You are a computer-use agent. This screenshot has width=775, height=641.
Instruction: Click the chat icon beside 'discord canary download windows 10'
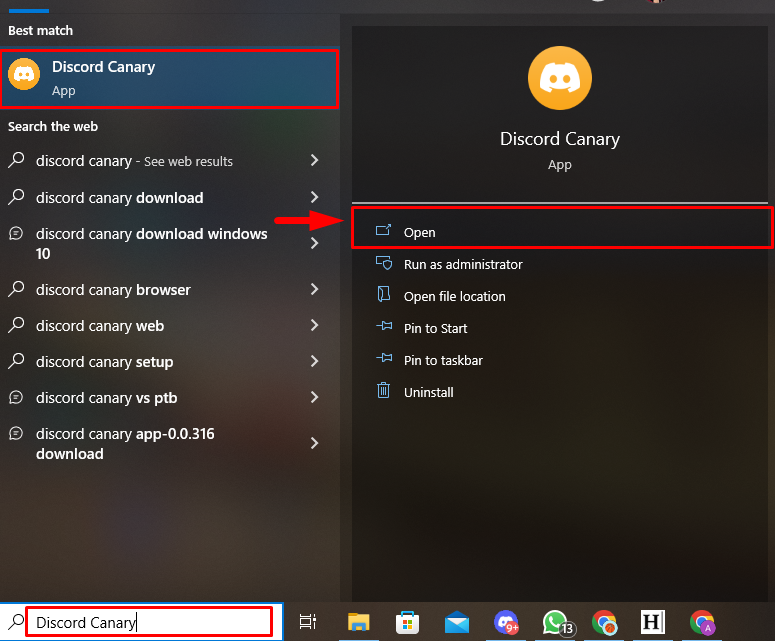coord(16,233)
